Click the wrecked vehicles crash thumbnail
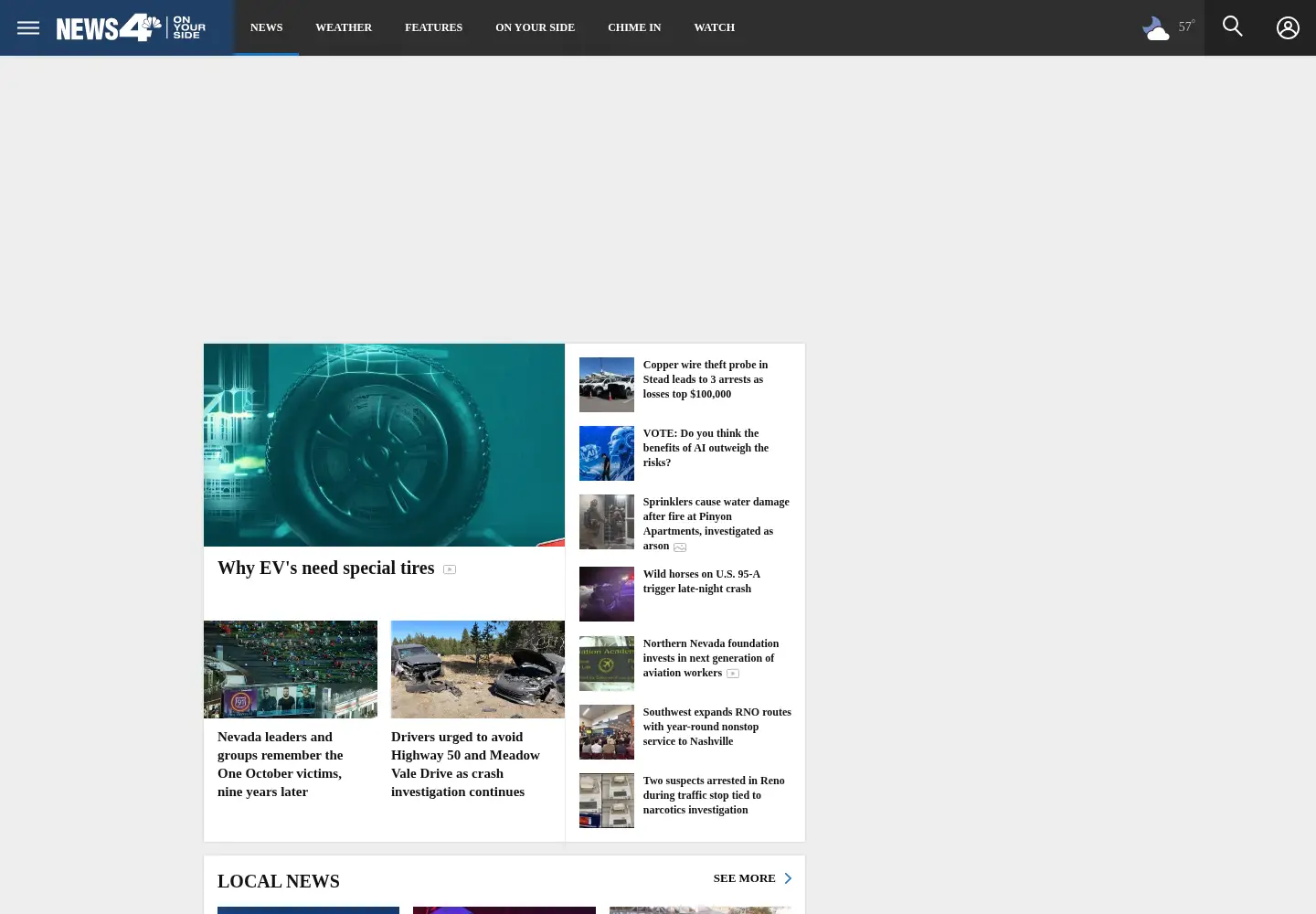Viewport: 1316px width, 914px height. 478,669
